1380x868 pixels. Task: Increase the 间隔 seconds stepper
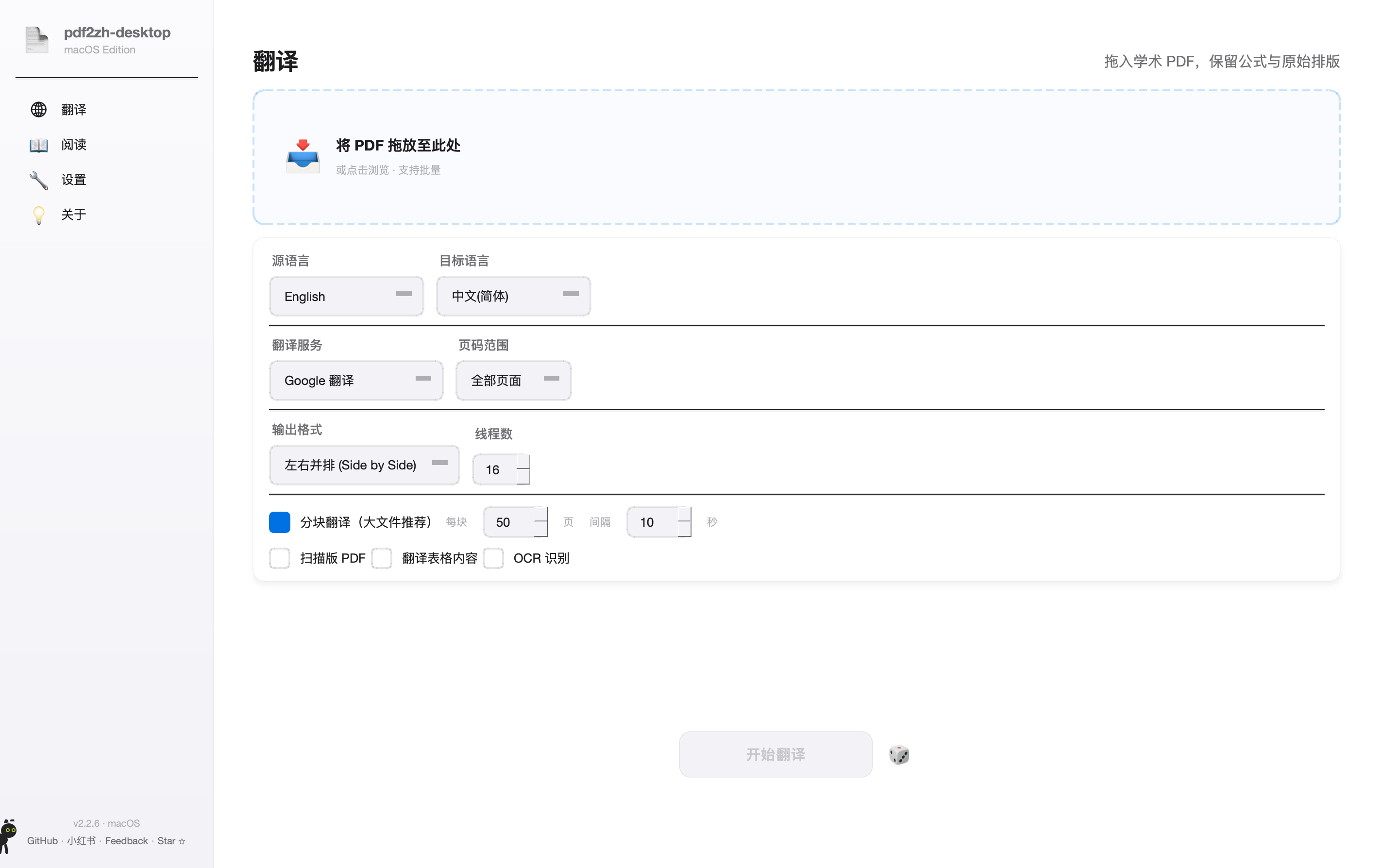(x=684, y=514)
